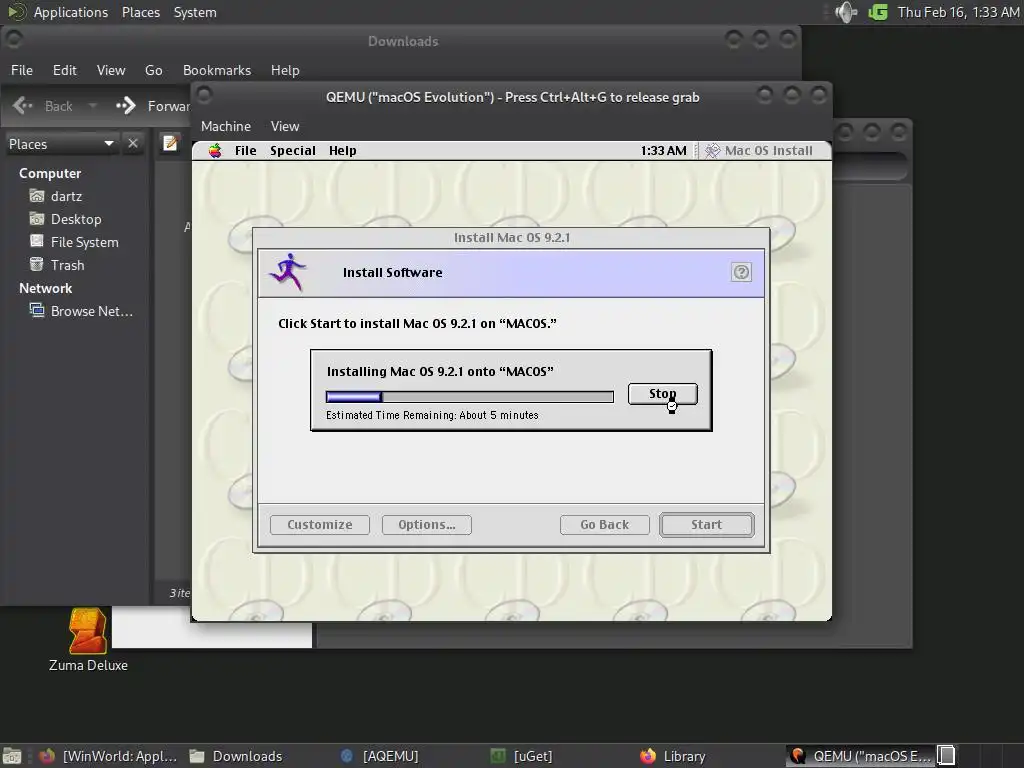The image size is (1024, 768).
Task: Click the volume speaker icon in top panel
Action: click(x=845, y=12)
